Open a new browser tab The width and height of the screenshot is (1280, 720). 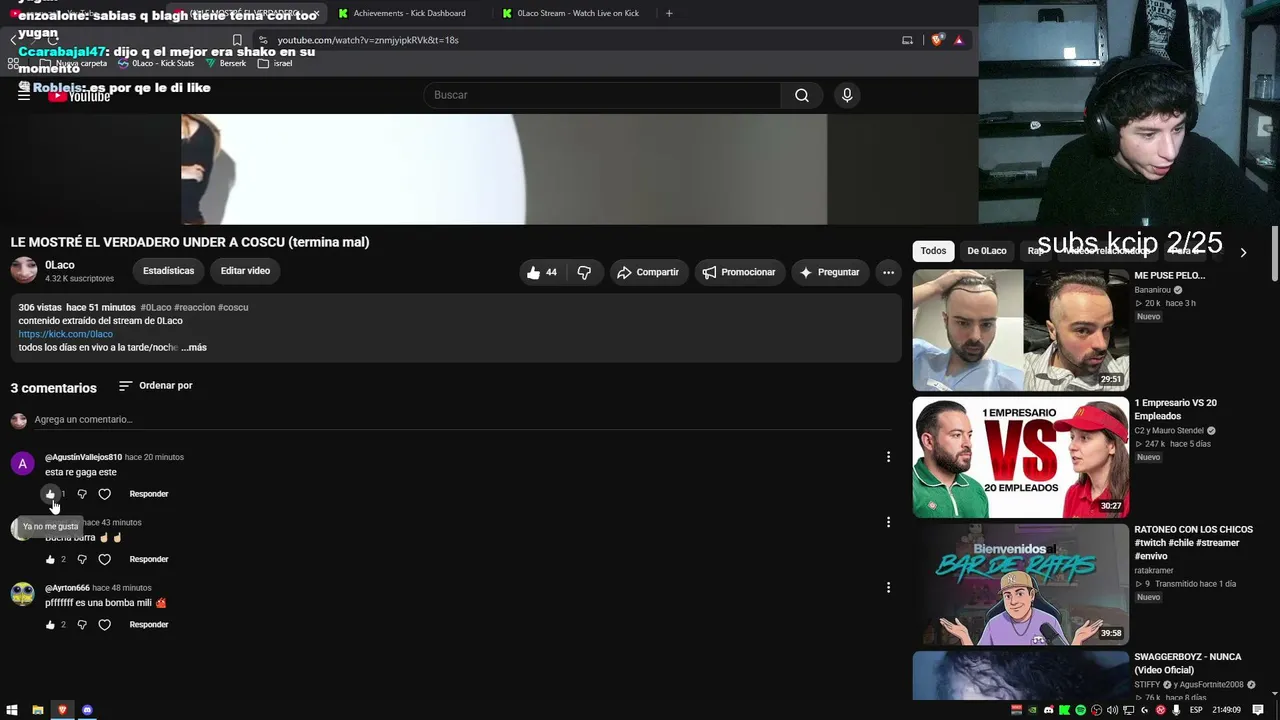(x=669, y=13)
